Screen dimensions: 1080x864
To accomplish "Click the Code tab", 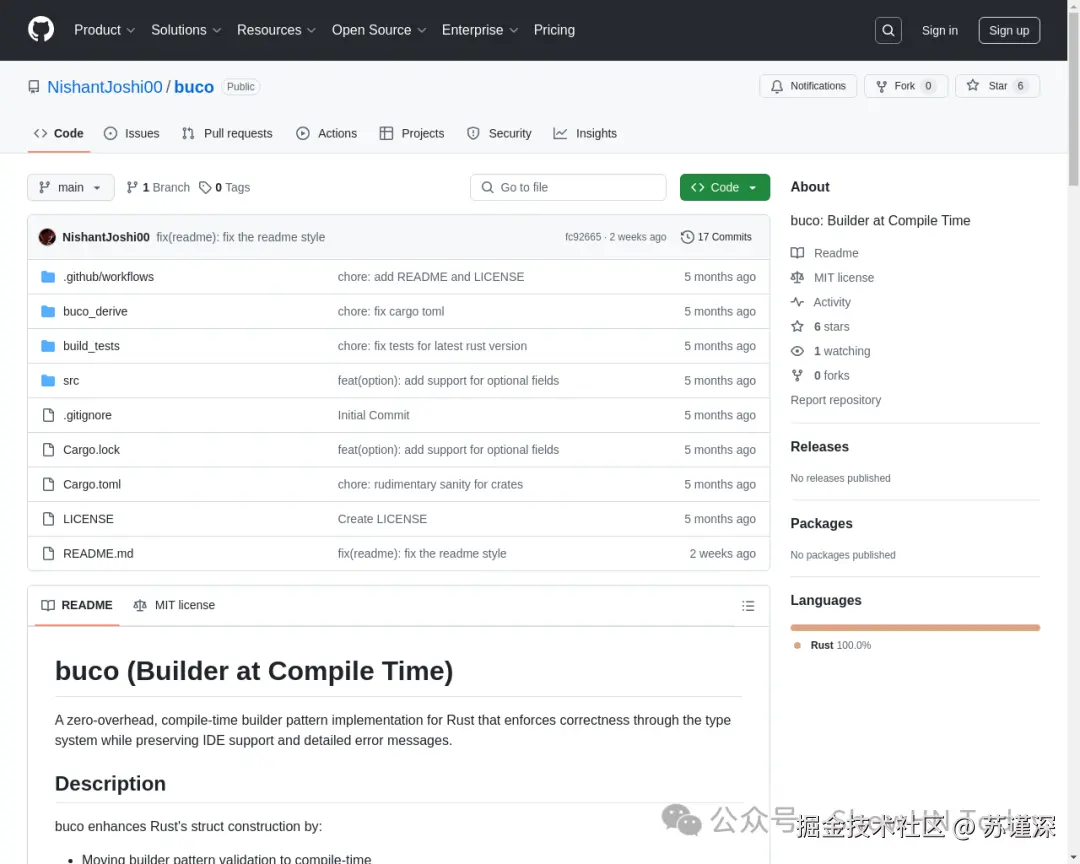I will point(59,133).
